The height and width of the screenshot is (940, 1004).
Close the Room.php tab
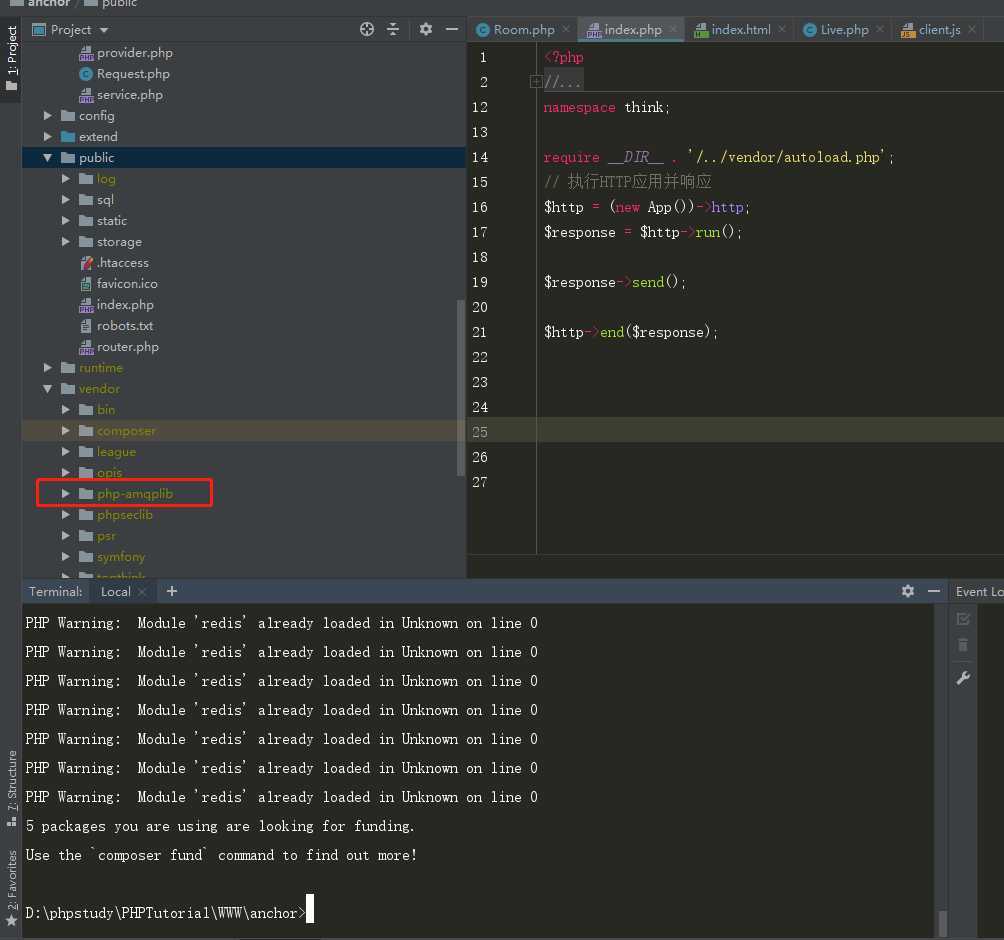(566, 29)
